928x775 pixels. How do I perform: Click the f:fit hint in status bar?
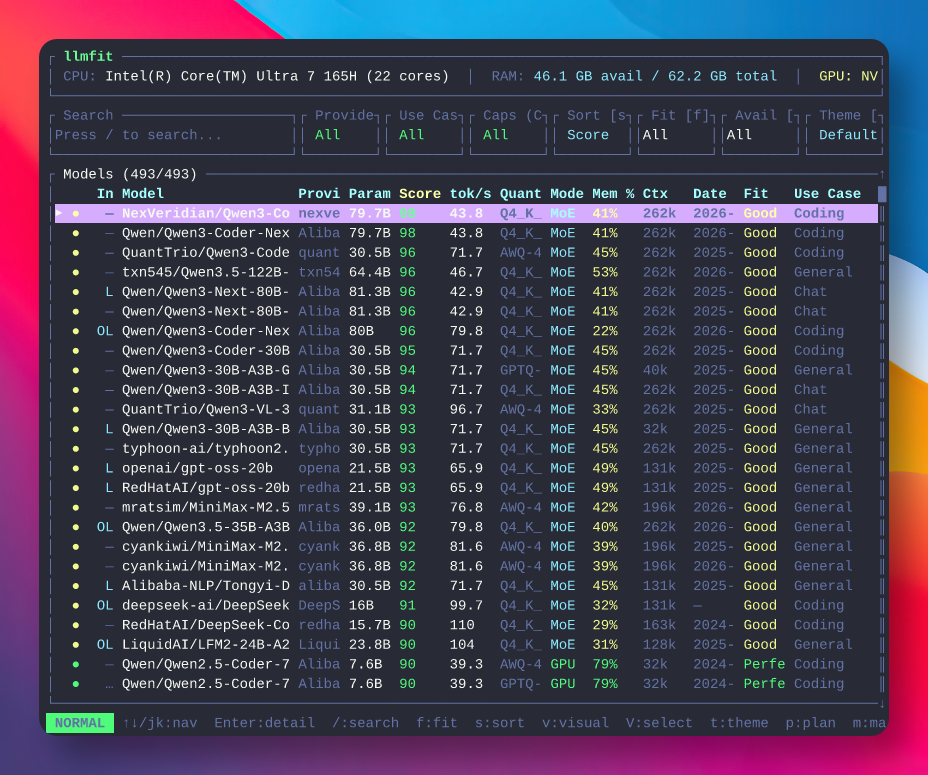pyautogui.click(x=437, y=723)
